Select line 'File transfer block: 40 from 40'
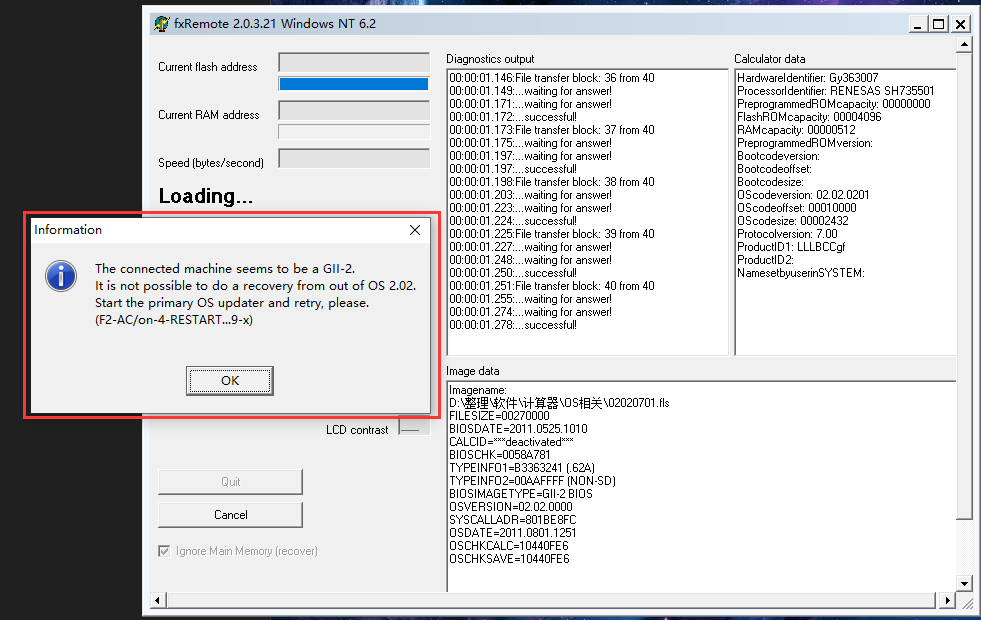This screenshot has height=620, width=981. 552,286
